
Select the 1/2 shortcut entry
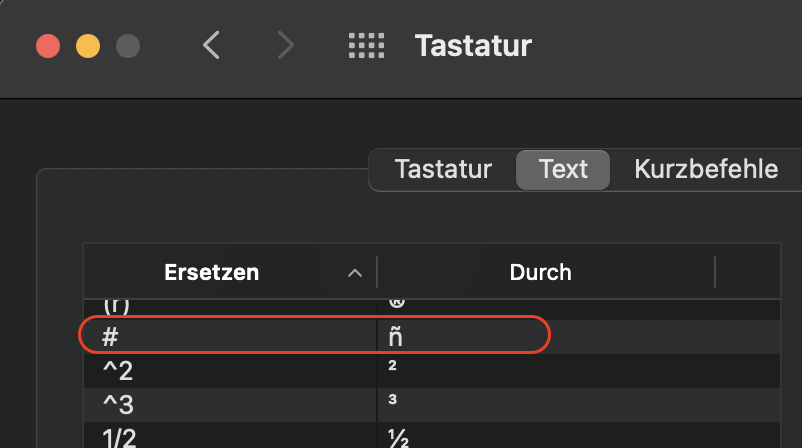pos(121,436)
